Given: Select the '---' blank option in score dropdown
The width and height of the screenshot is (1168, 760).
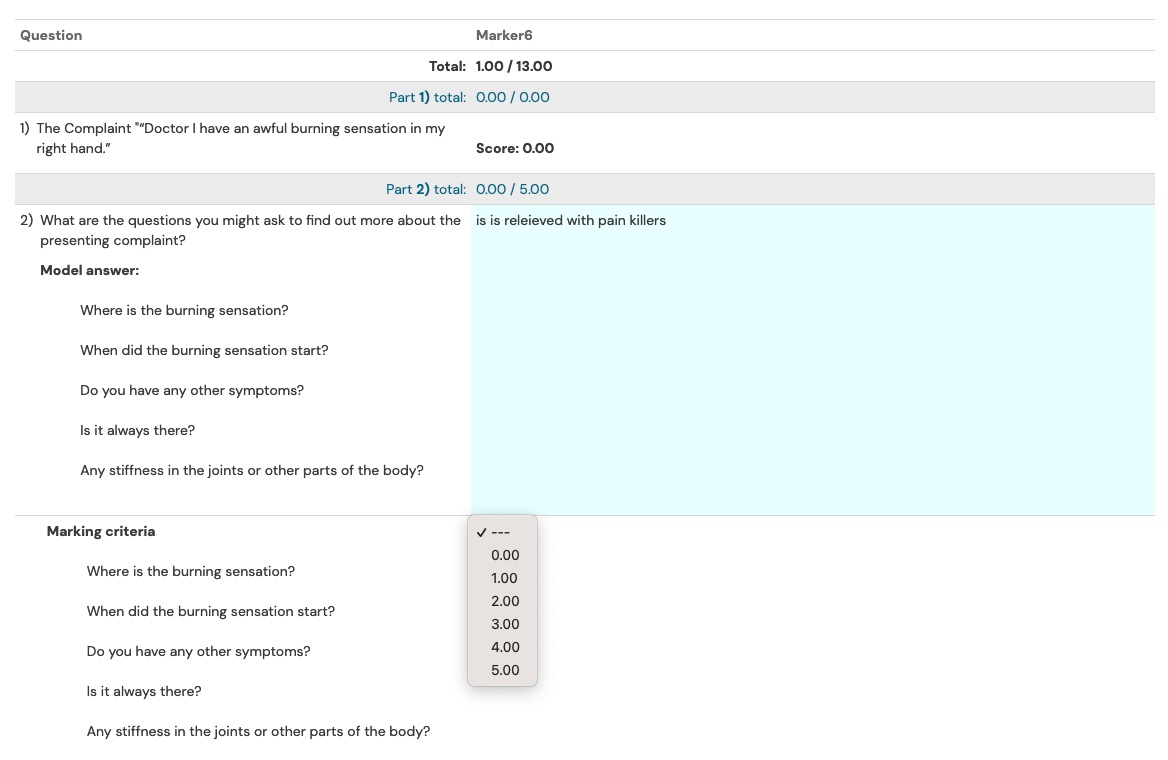Looking at the screenshot, I should [502, 532].
